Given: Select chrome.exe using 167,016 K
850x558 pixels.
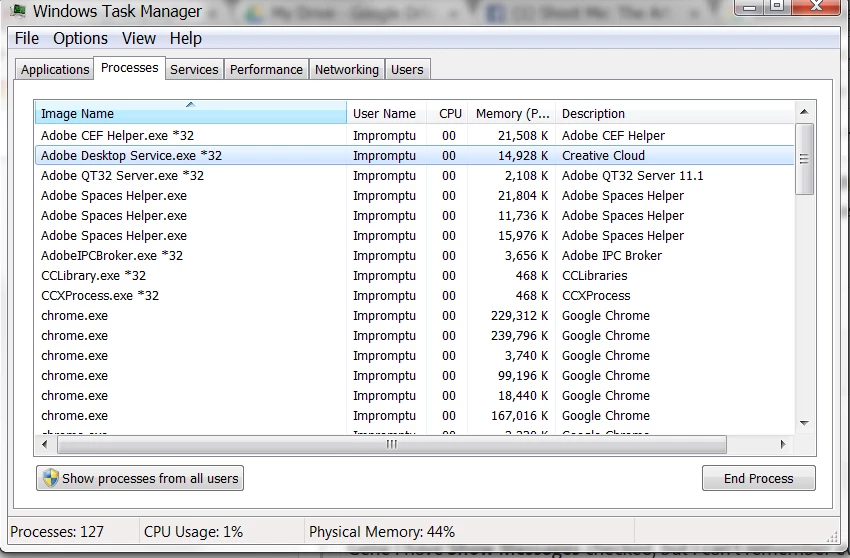Looking at the screenshot, I should 415,416.
